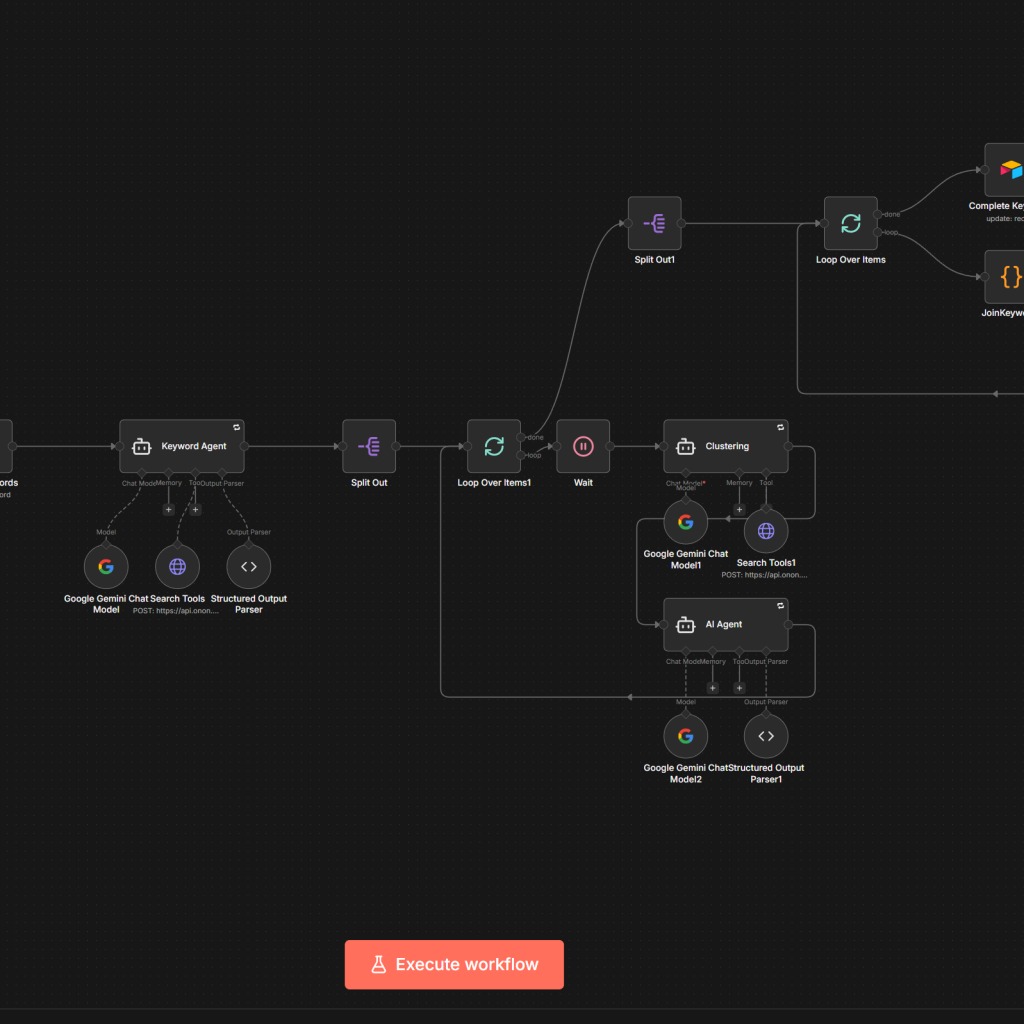1024x1024 pixels.
Task: Select the Loop Over Items node
Action: point(850,223)
